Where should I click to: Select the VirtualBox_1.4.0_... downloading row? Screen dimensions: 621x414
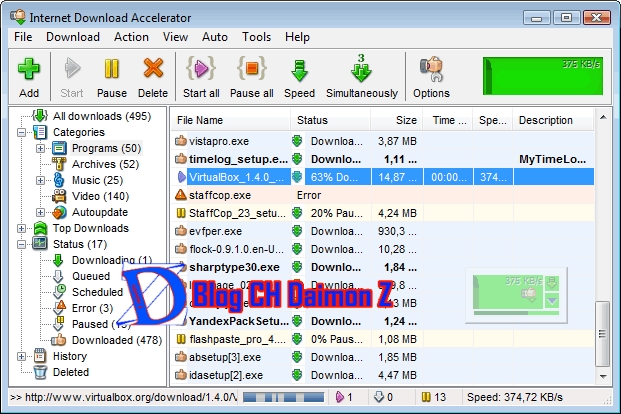click(x=383, y=177)
